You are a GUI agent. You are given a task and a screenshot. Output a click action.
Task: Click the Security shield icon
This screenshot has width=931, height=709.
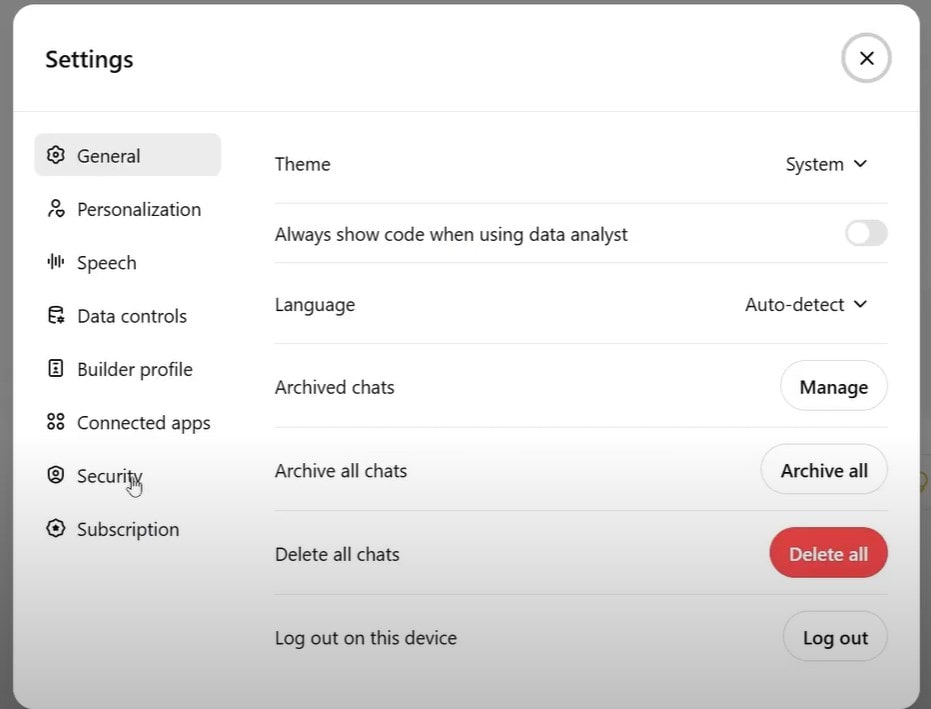(x=56, y=476)
